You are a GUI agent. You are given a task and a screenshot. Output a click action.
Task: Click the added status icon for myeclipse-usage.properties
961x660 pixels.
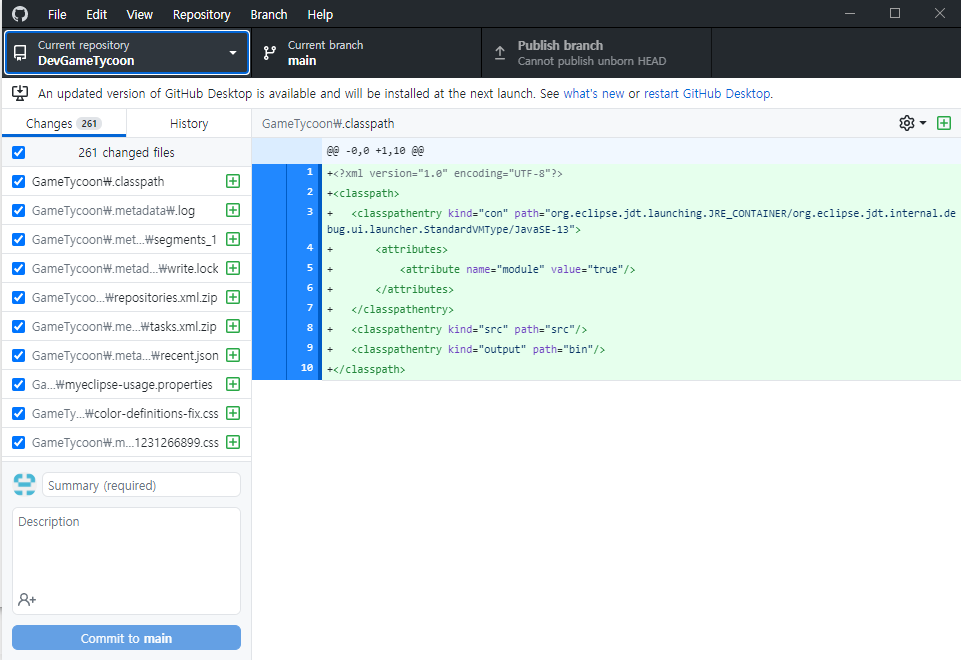point(233,384)
